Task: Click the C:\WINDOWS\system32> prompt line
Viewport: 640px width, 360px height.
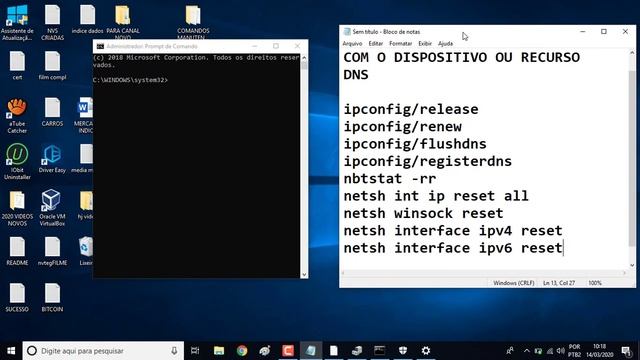Action: point(130,80)
